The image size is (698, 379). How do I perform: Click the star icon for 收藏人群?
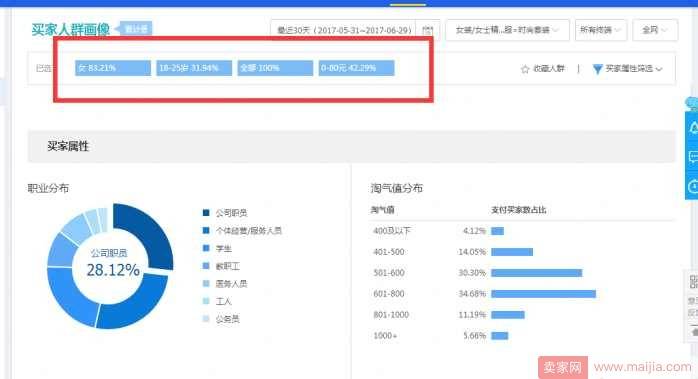point(525,69)
